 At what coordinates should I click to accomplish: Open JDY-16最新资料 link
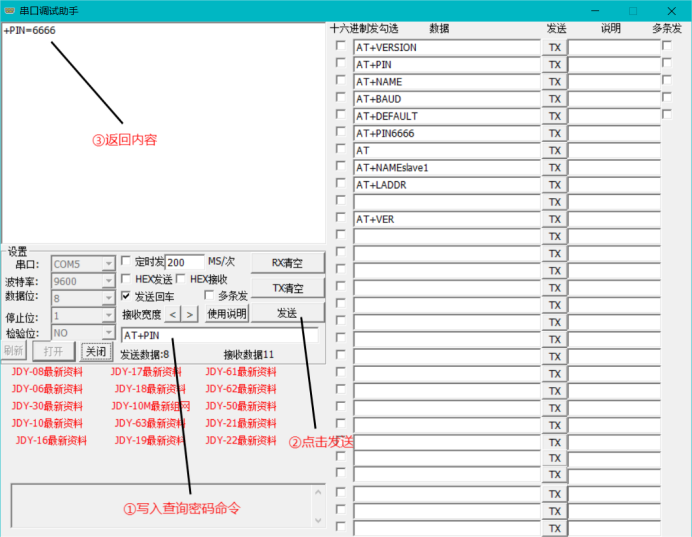click(x=51, y=441)
